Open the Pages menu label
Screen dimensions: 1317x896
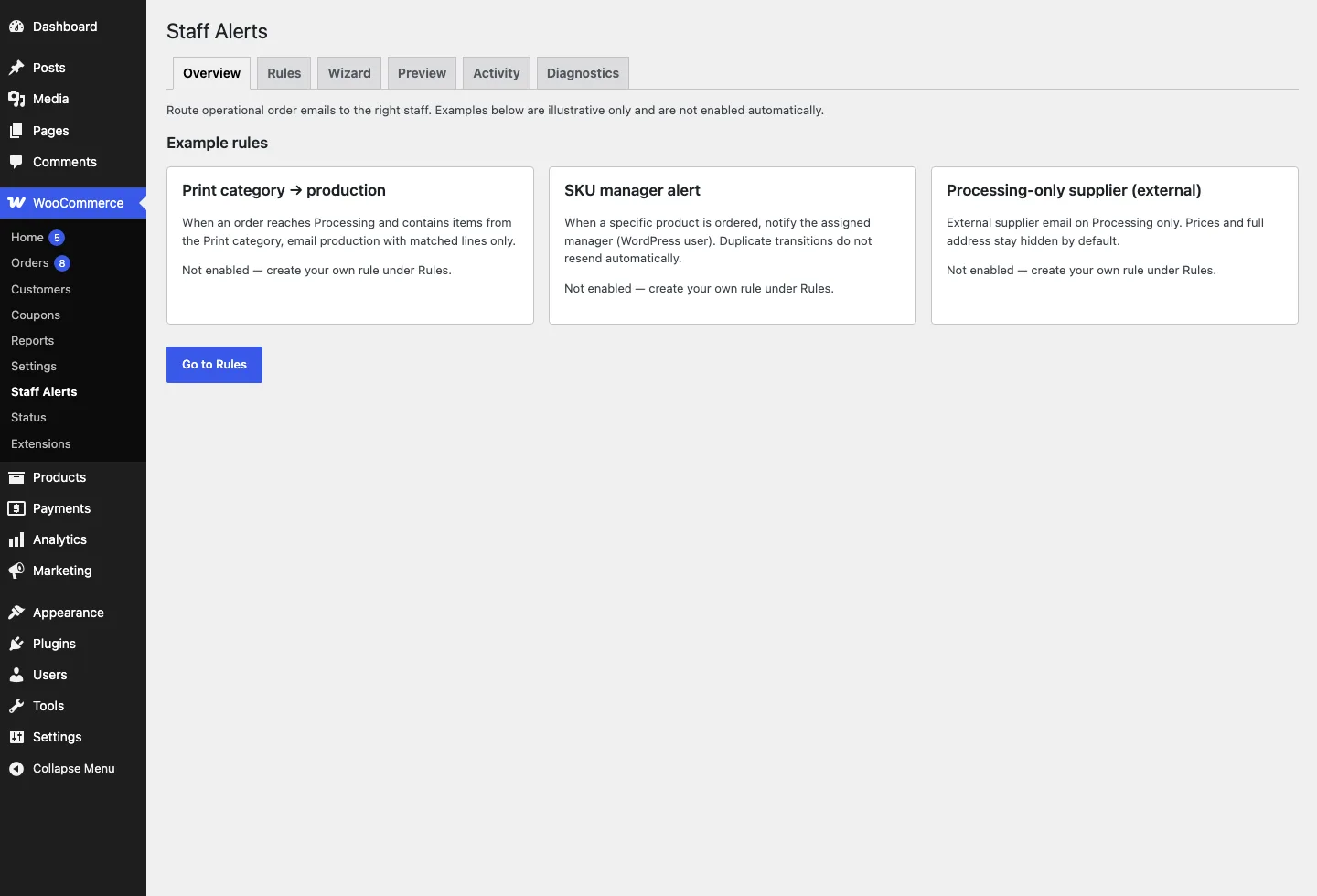51,131
